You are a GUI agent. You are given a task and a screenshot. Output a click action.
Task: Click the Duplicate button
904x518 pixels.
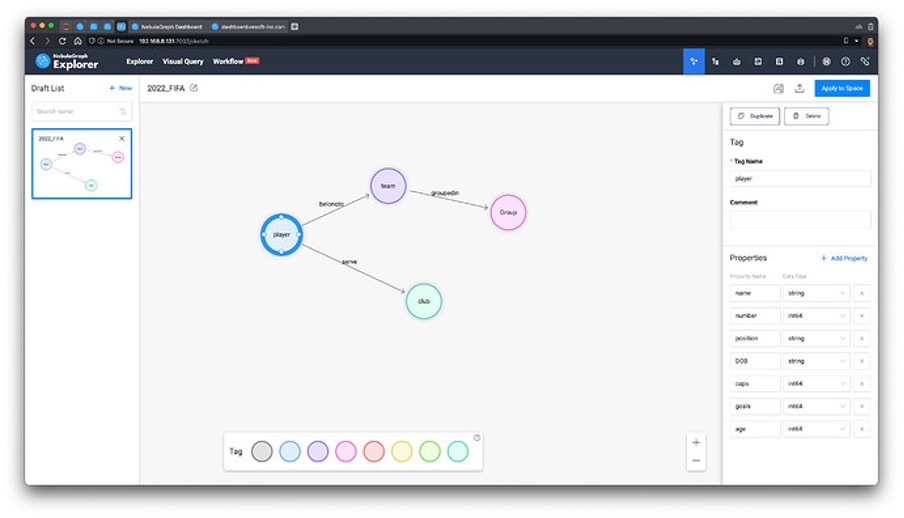click(x=755, y=116)
